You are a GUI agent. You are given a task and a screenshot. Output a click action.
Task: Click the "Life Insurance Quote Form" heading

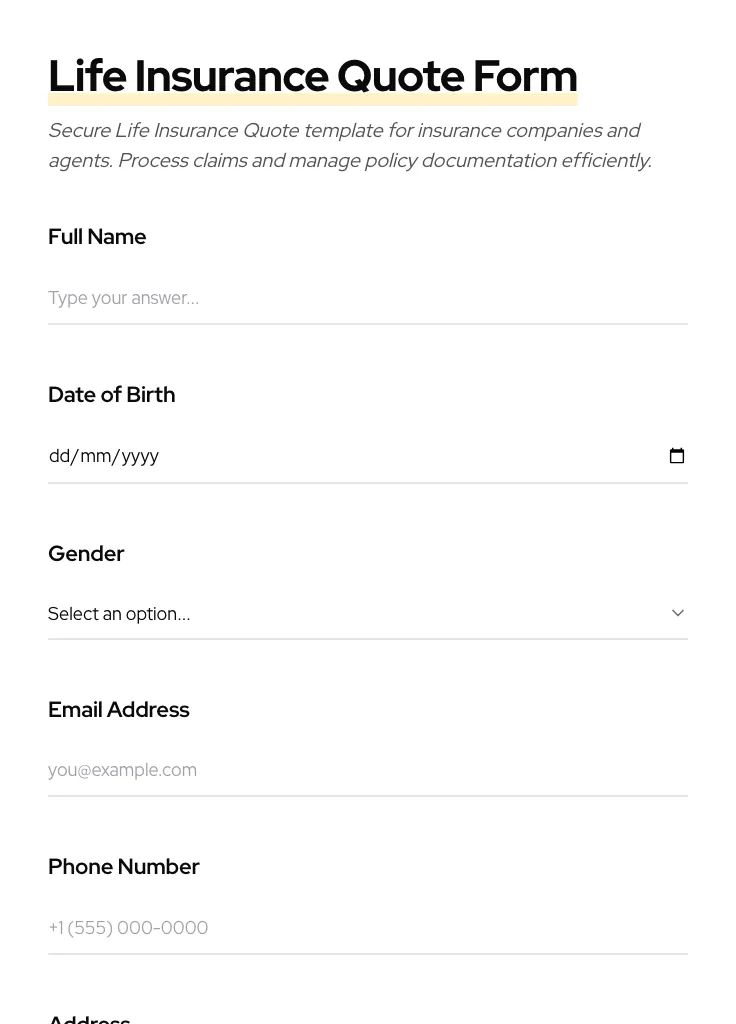click(x=312, y=77)
